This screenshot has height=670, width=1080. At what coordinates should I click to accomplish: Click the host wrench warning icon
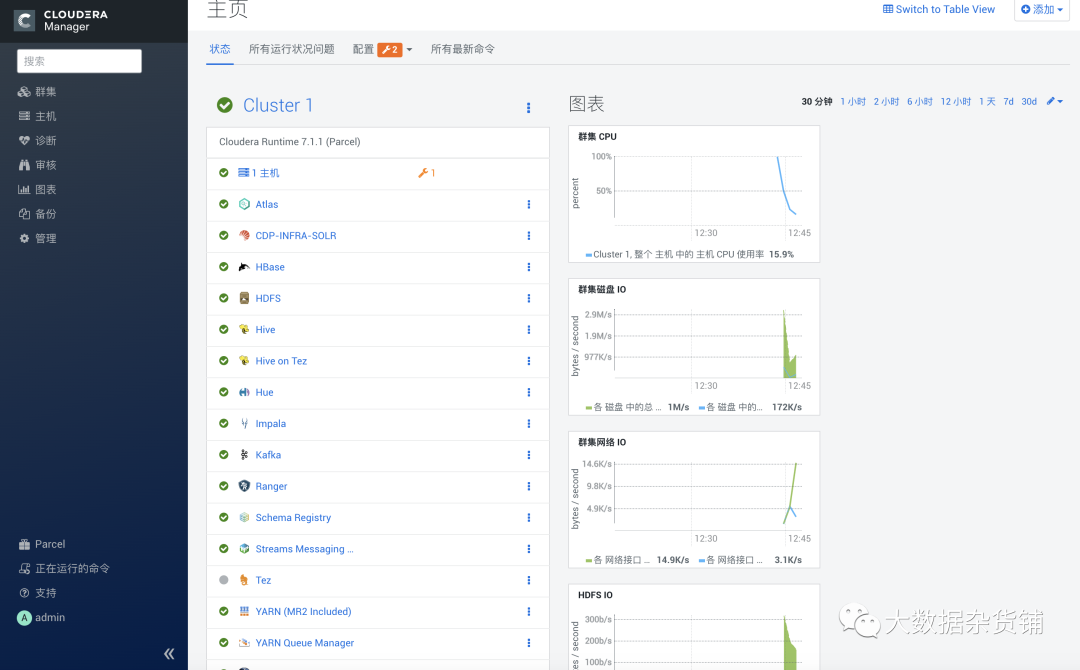coord(423,173)
